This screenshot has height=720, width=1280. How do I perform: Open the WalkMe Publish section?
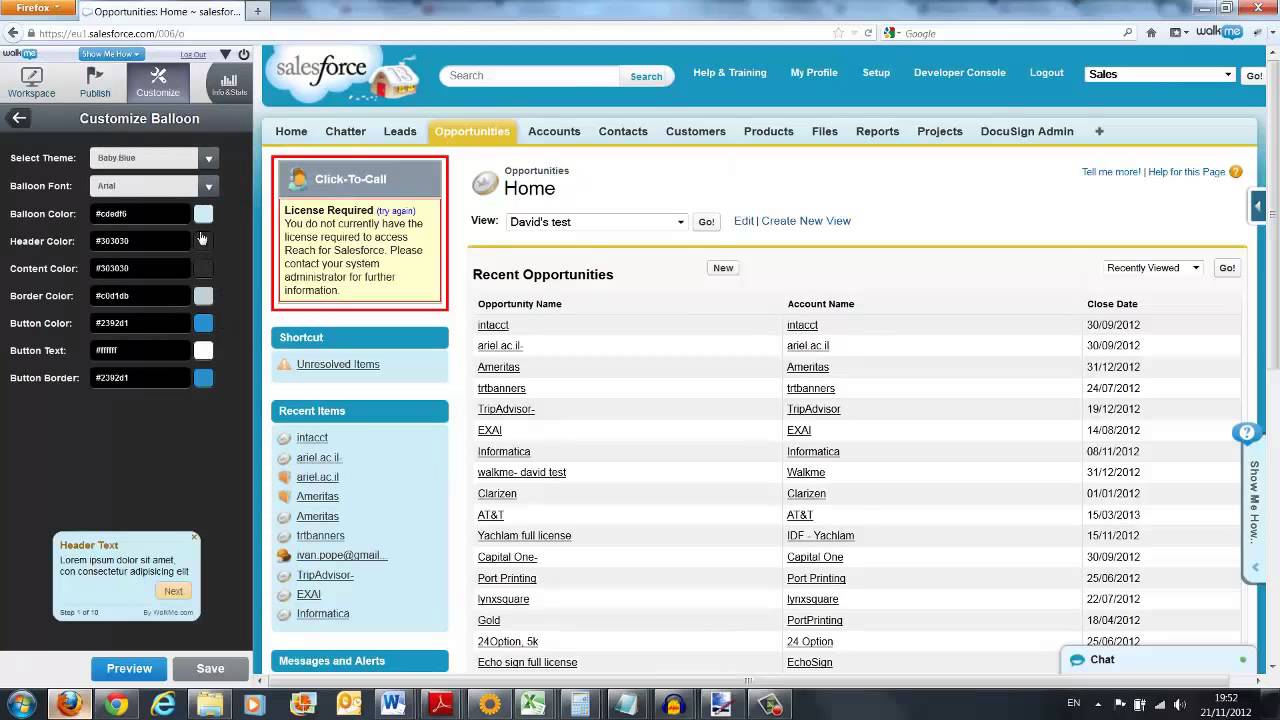(95, 82)
